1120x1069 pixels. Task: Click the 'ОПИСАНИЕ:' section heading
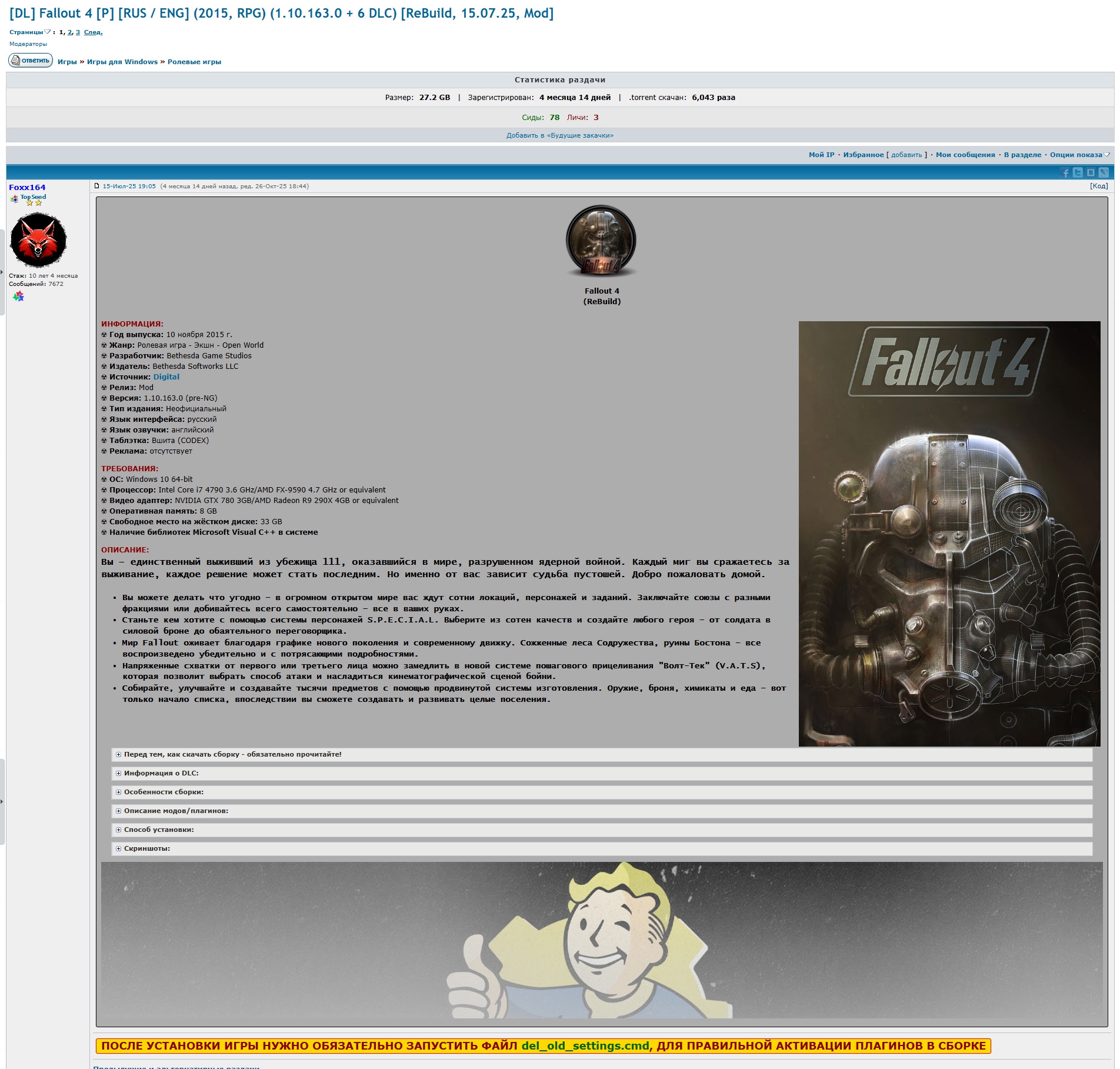pos(125,550)
